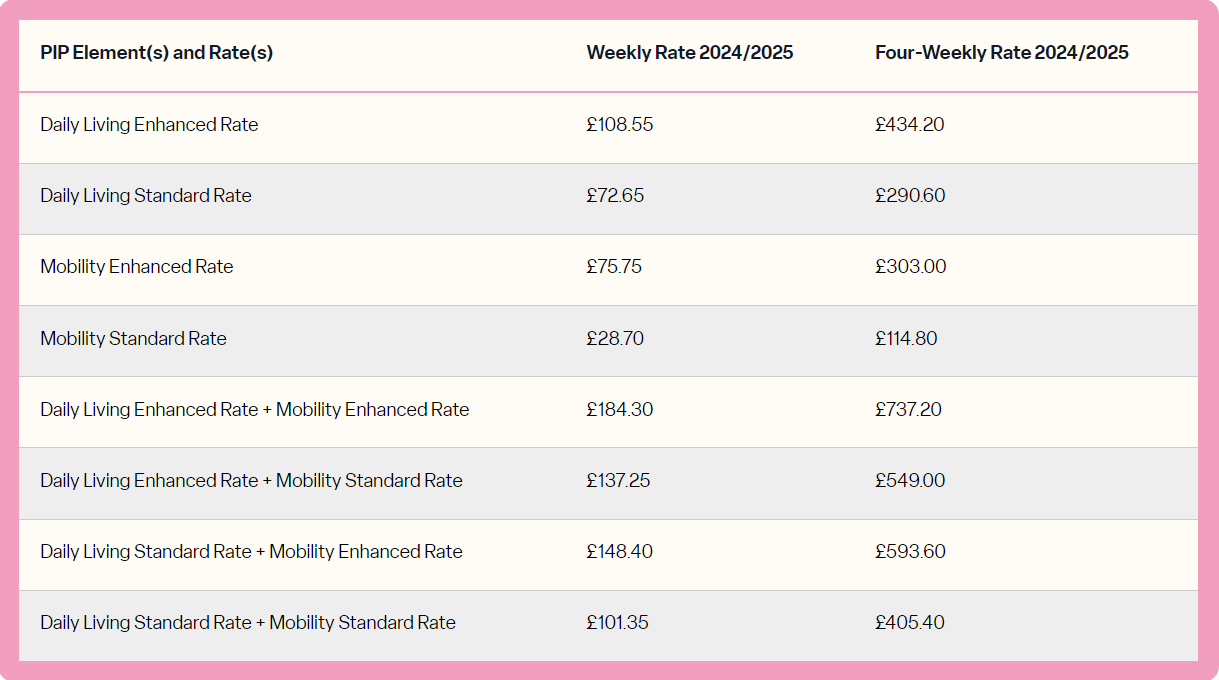This screenshot has height=680, width=1219.
Task: Click the £303.00 four-weekly cell
Action: pos(911,267)
